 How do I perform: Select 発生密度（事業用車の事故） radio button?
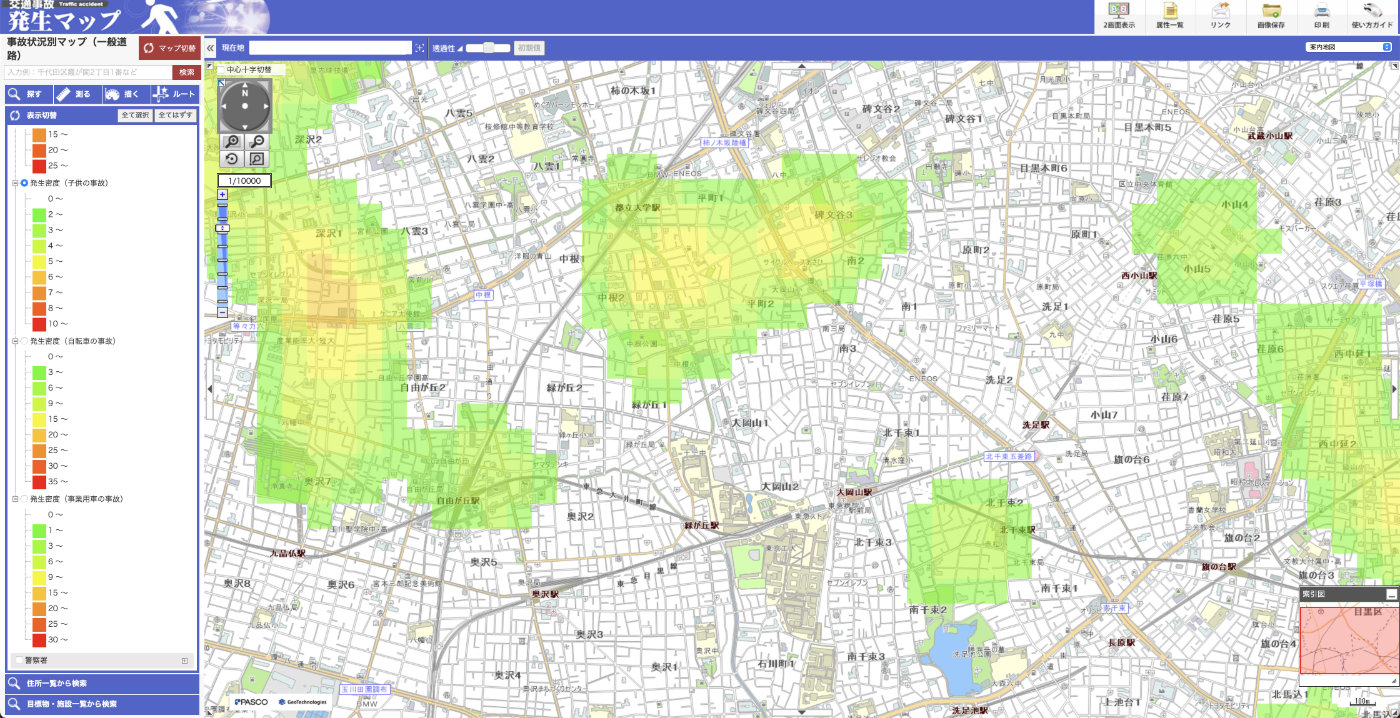tap(24, 498)
